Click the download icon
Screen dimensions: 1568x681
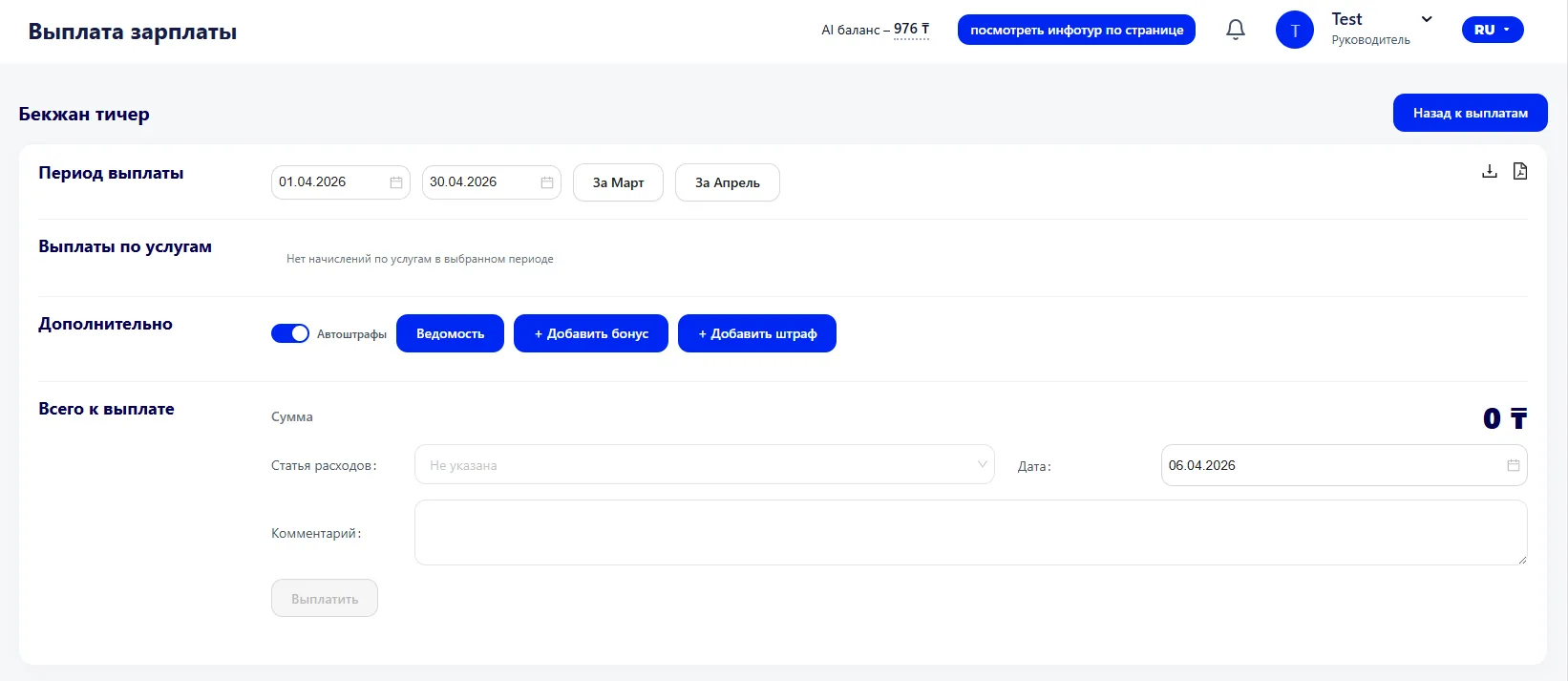(x=1489, y=171)
